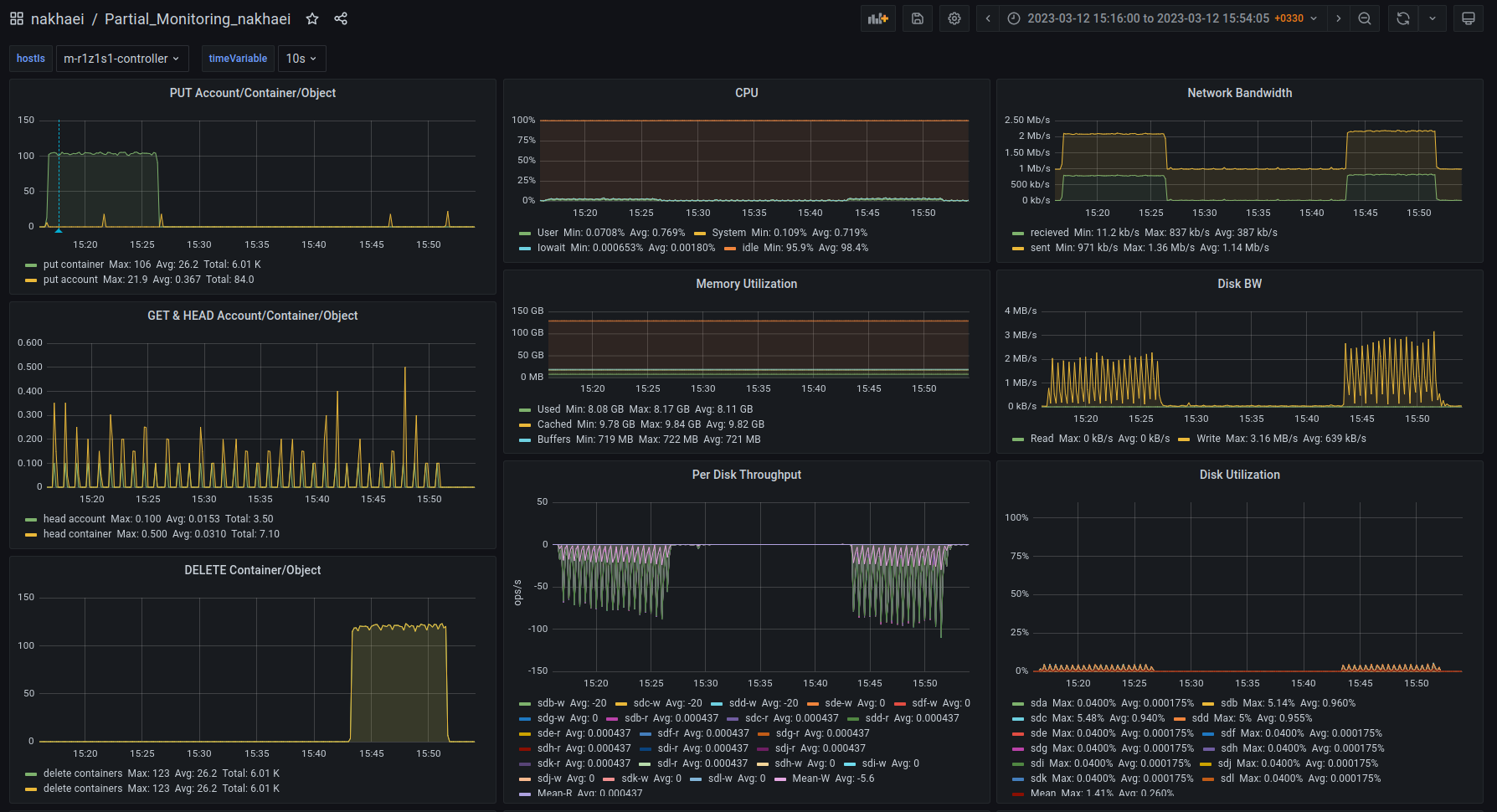Open the nakhaei folder link

[58, 18]
